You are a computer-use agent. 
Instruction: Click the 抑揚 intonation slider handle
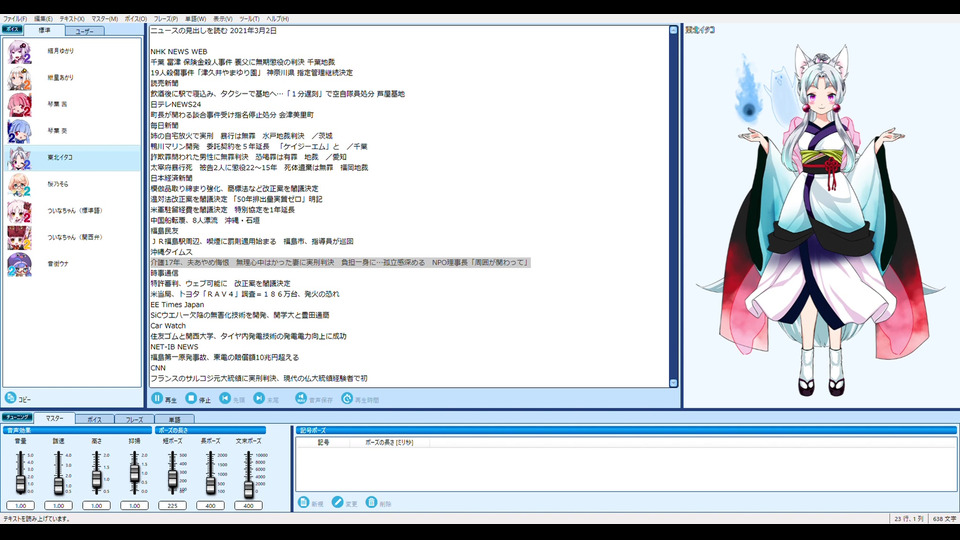click(x=134, y=473)
